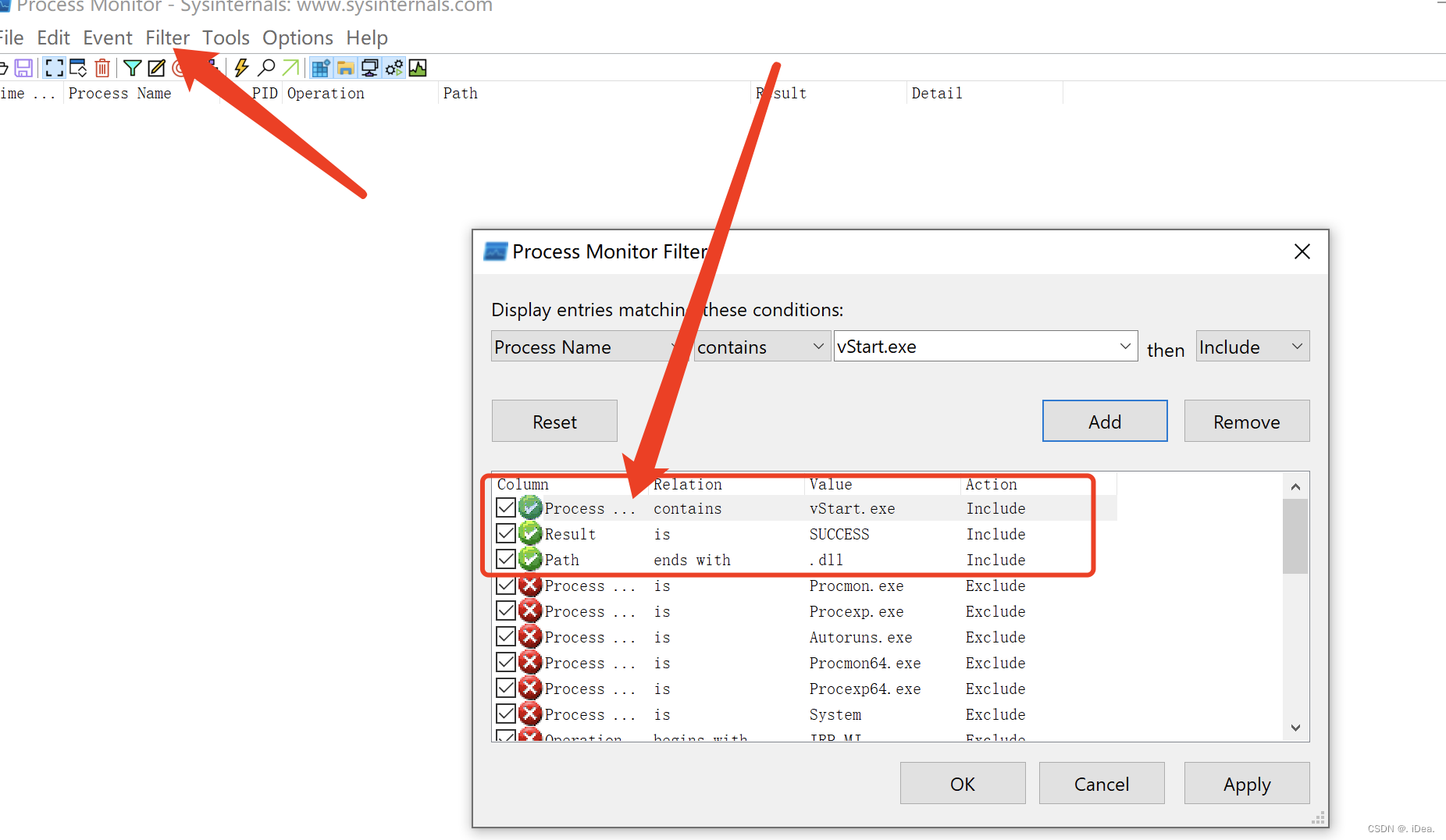Open the Process Name column dropdown
1446x840 pixels.
[589, 346]
